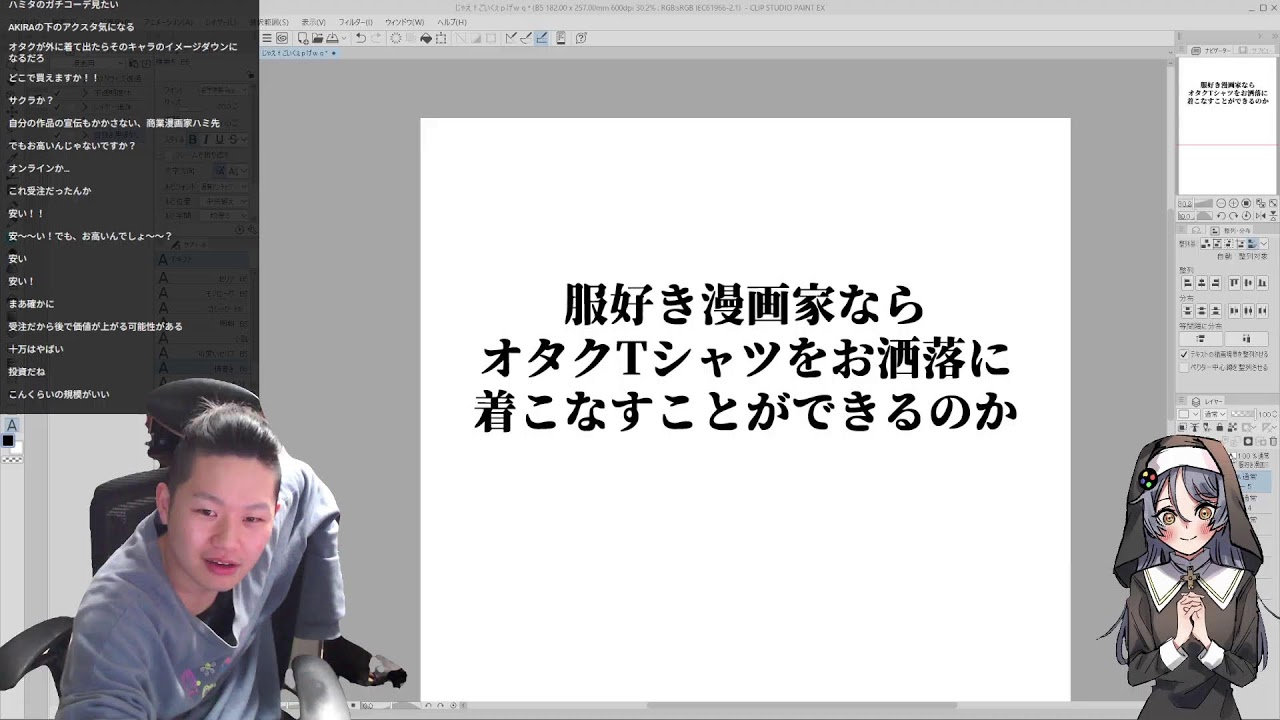Viewport: 1280px width, 720px height.
Task: Click the Clear selection contents icon
Action: point(396,38)
